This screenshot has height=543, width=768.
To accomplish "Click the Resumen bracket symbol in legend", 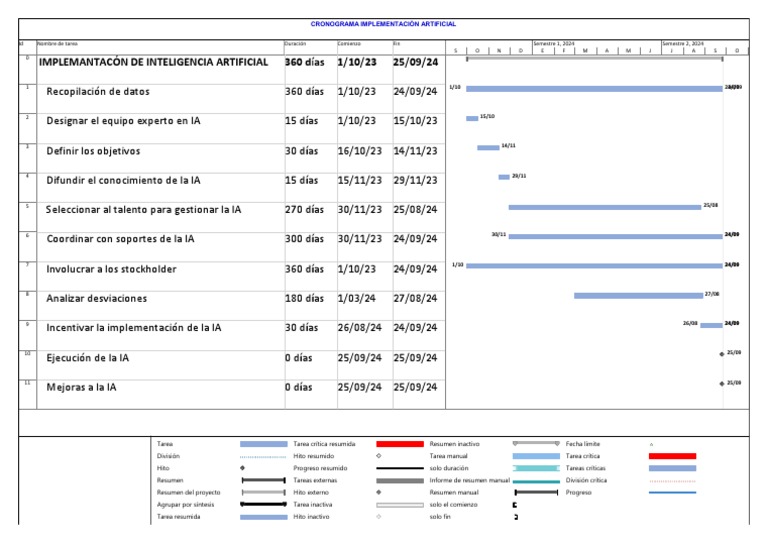I will (263, 480).
